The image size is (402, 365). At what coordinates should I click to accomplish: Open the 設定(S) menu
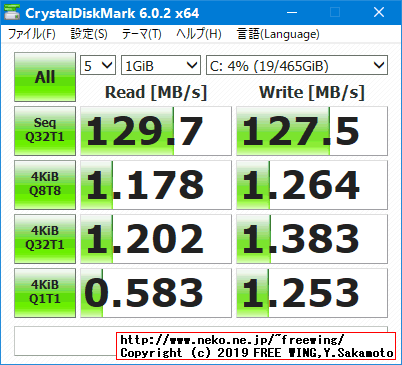click(89, 34)
